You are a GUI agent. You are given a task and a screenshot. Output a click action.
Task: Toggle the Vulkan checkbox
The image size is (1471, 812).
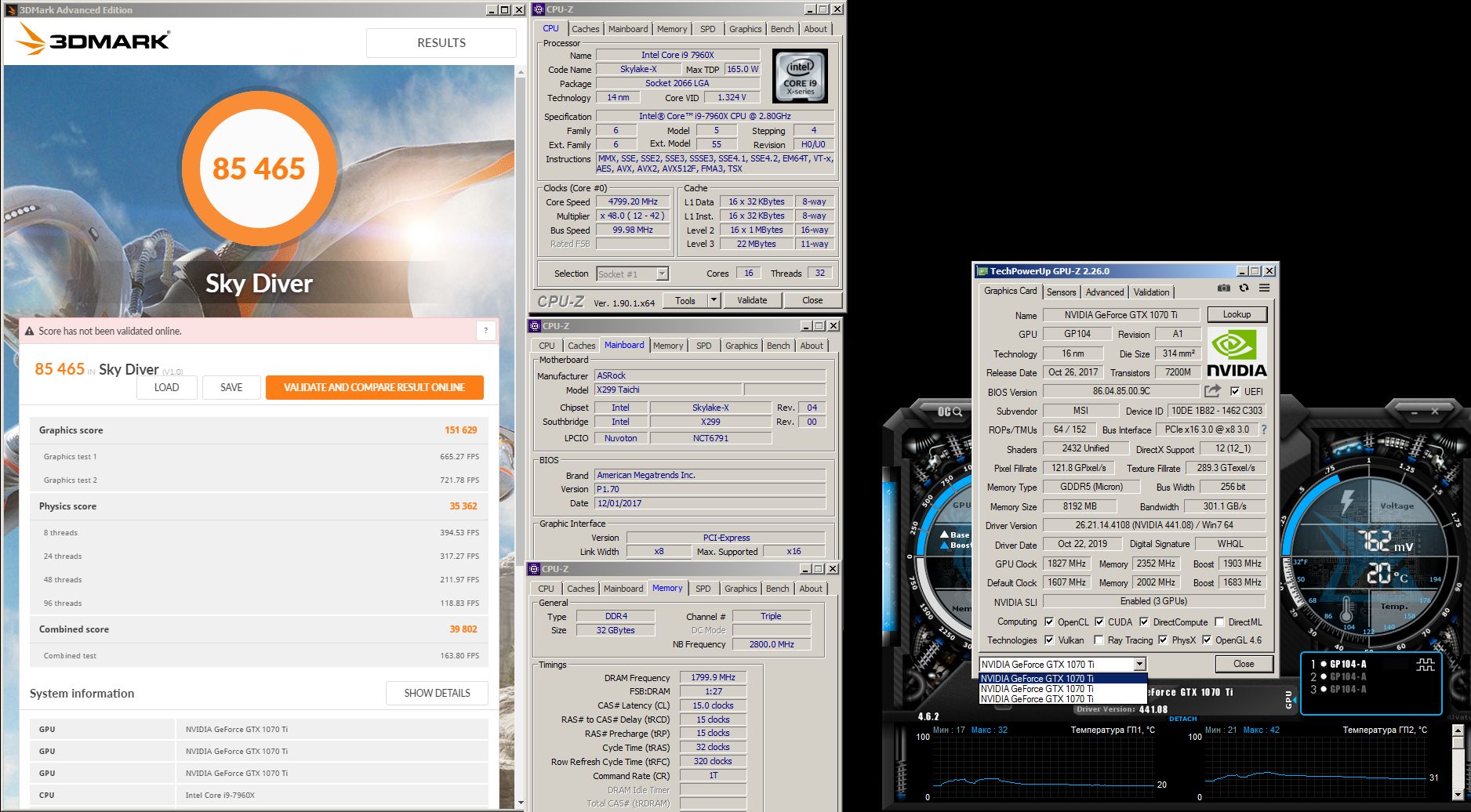(1049, 640)
